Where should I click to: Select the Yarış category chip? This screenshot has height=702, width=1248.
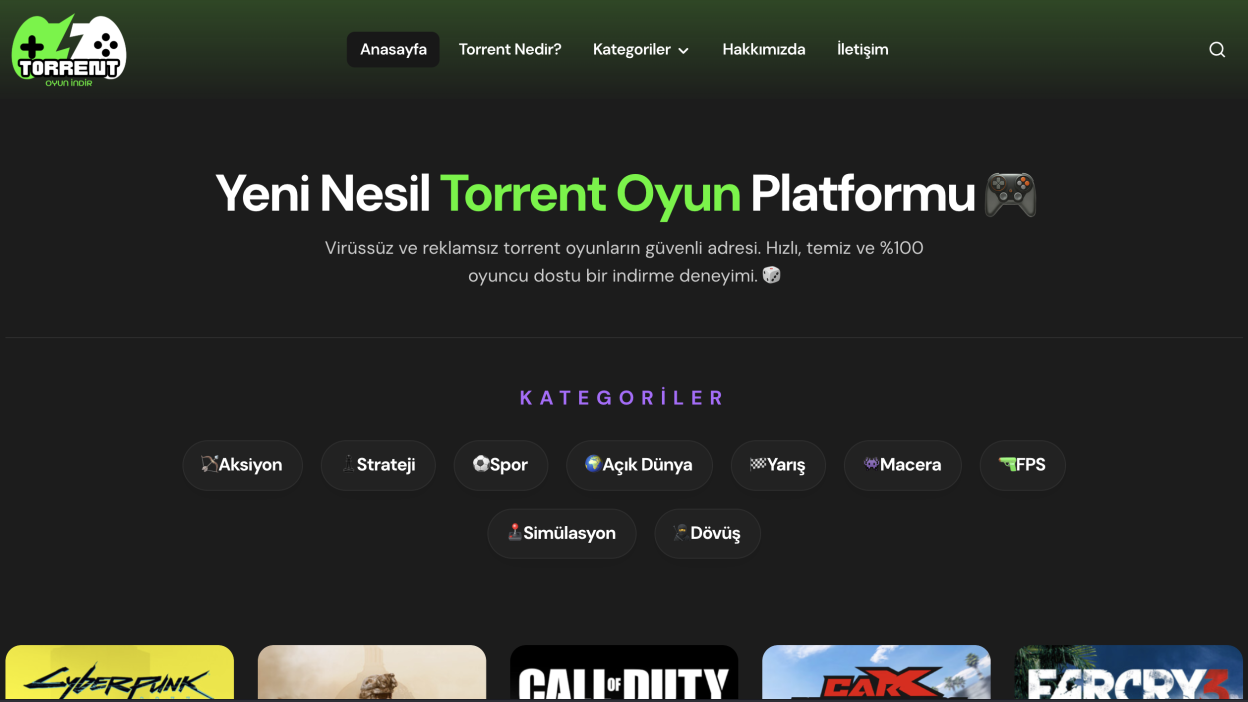(778, 465)
